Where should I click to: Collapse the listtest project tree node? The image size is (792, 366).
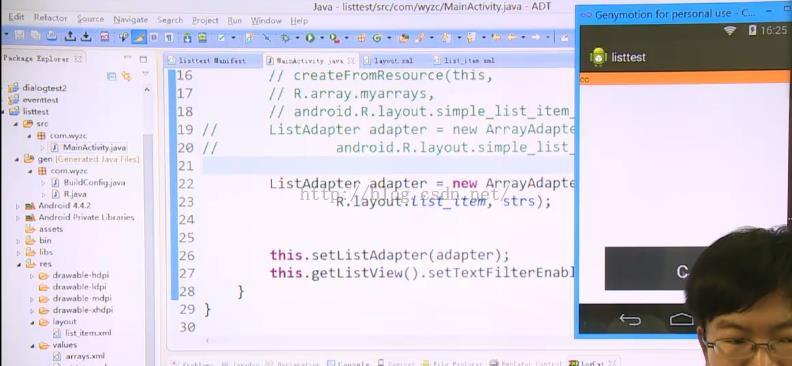(4, 112)
